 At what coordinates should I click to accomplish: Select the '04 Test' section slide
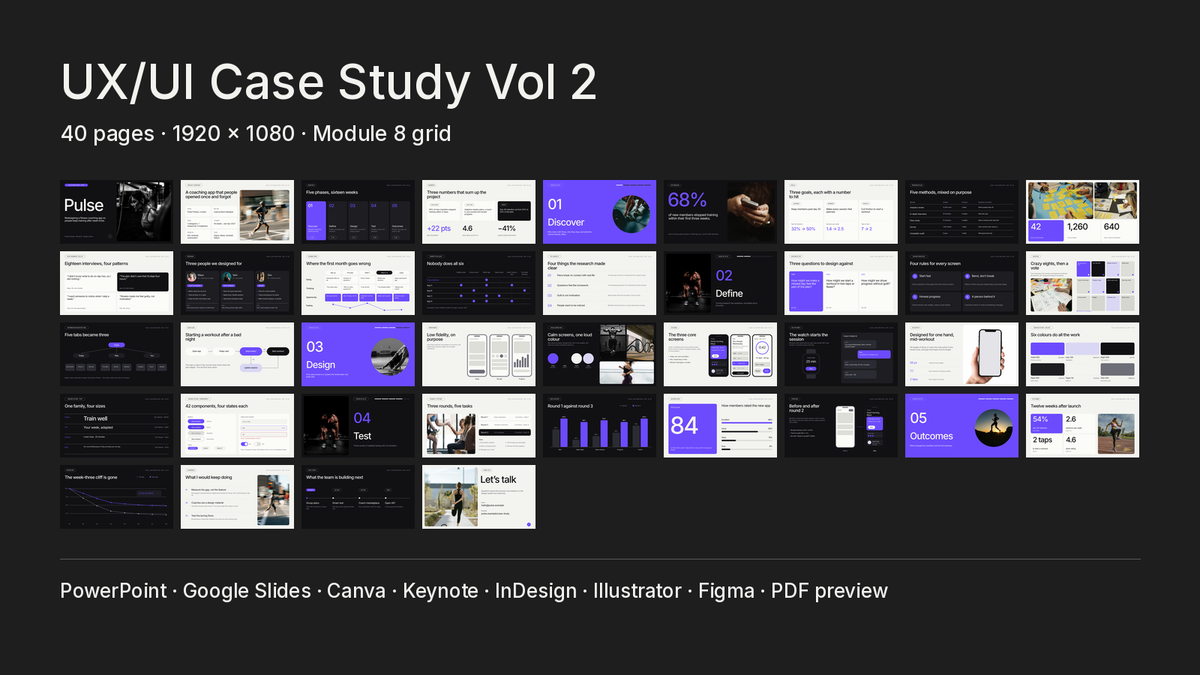358,425
